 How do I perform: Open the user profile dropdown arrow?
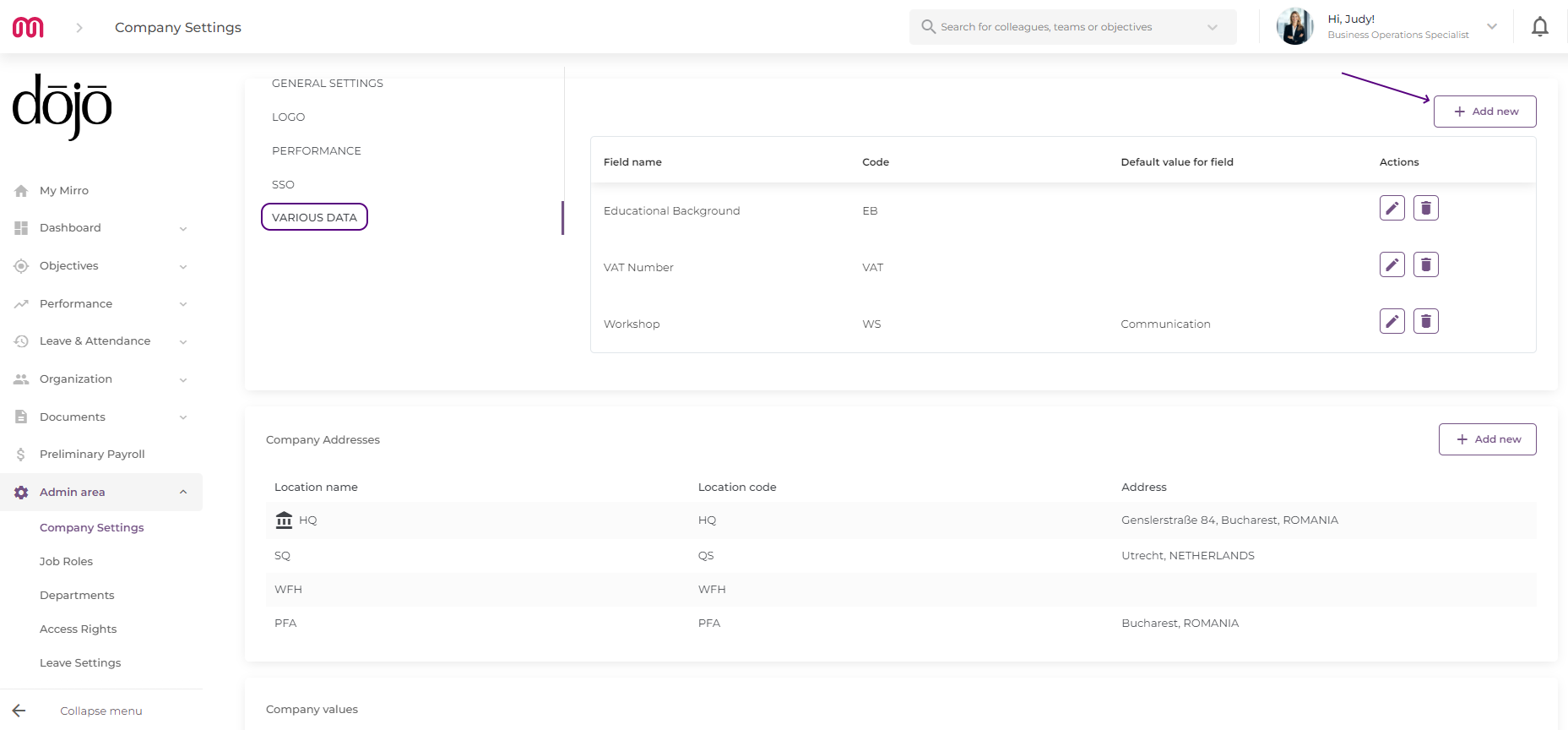pyautogui.click(x=1492, y=26)
